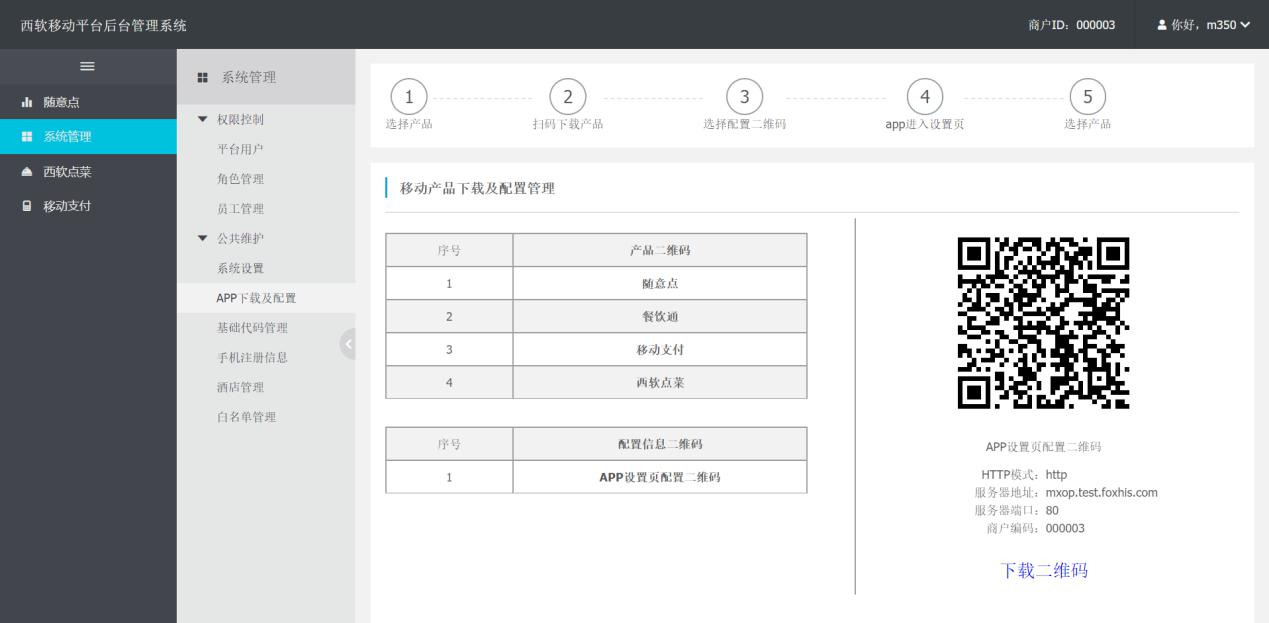Open 随意点 in the left navigation
Screen dimensions: 1269x623
[88, 102]
